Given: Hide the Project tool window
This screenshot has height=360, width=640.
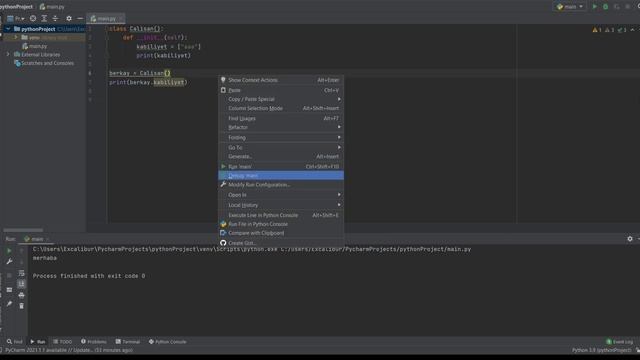Looking at the screenshot, I should click(x=80, y=18).
